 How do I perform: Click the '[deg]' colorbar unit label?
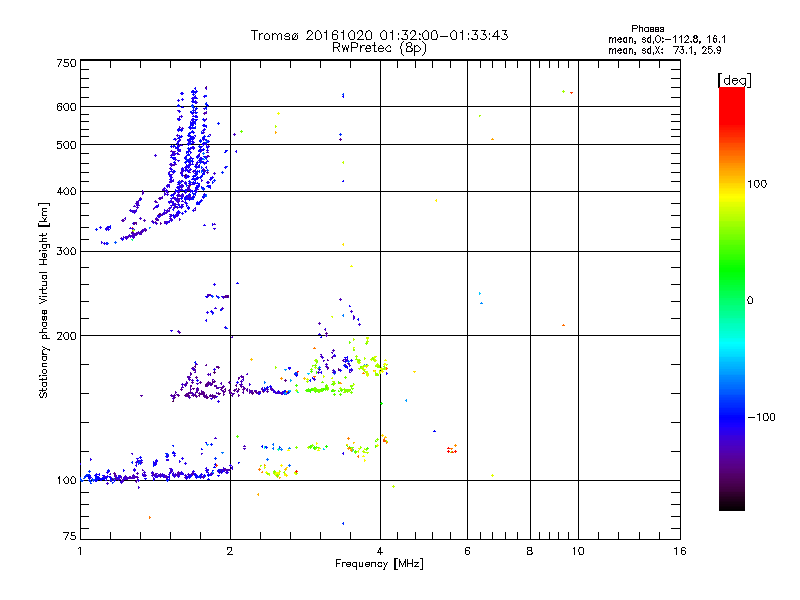coord(734,80)
